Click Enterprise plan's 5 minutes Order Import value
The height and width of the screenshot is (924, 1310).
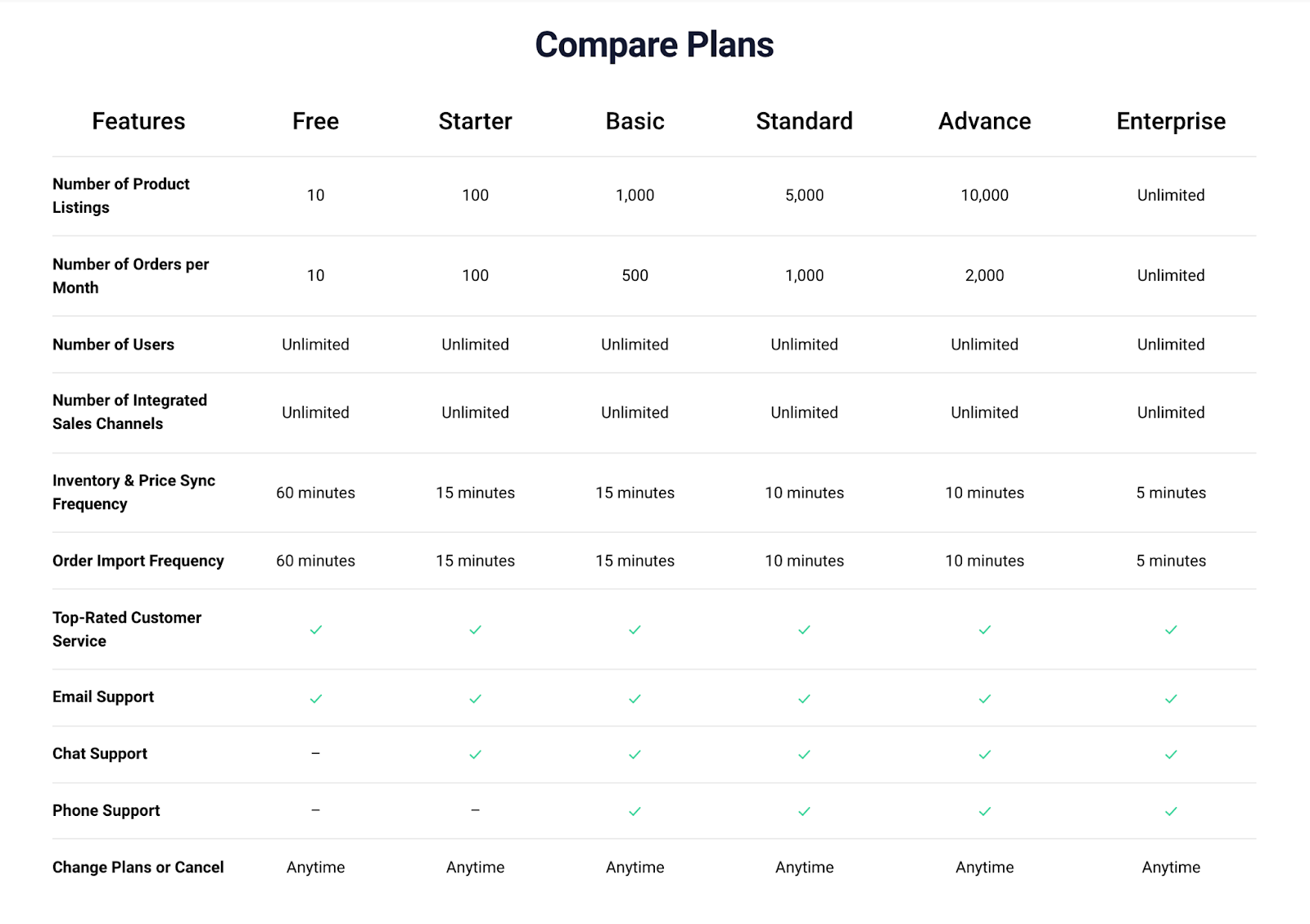(x=1171, y=561)
